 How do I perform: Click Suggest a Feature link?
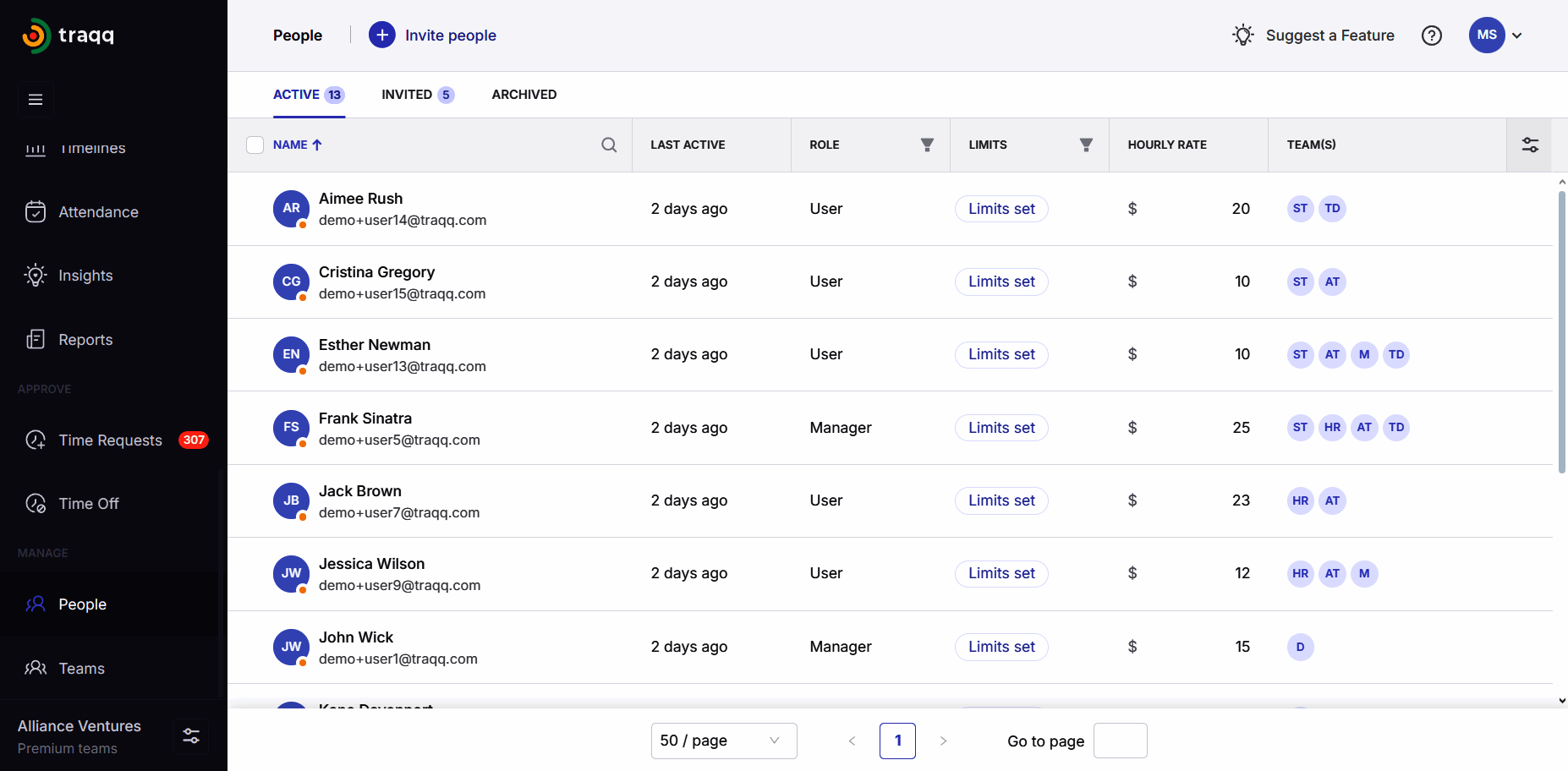[x=1329, y=36]
